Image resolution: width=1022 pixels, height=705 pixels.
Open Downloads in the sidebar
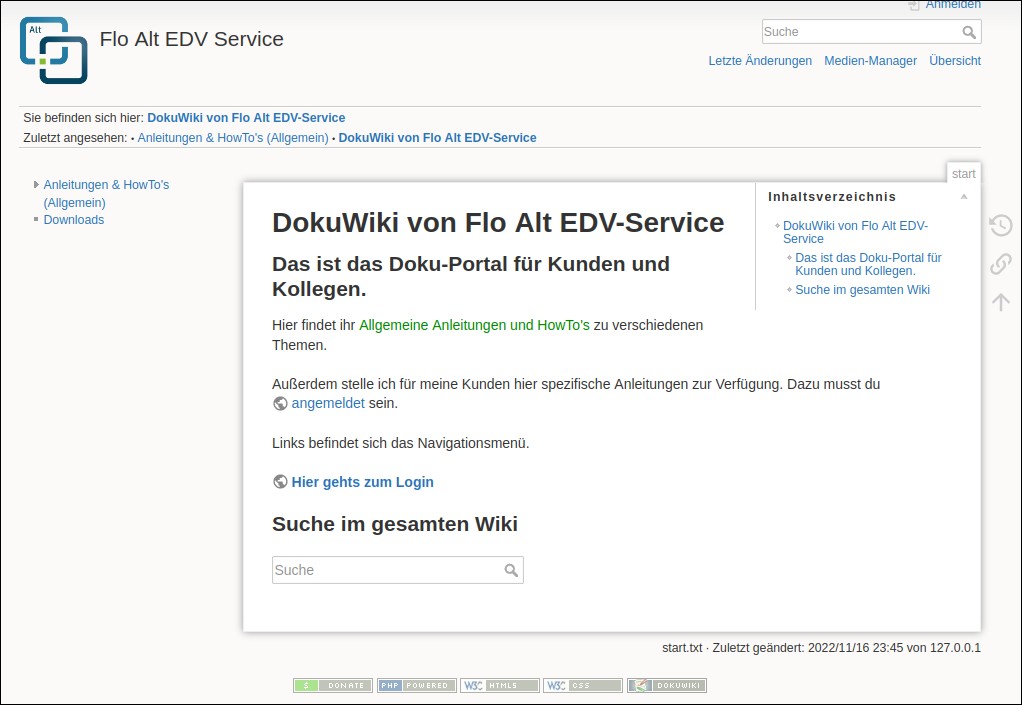coord(74,220)
